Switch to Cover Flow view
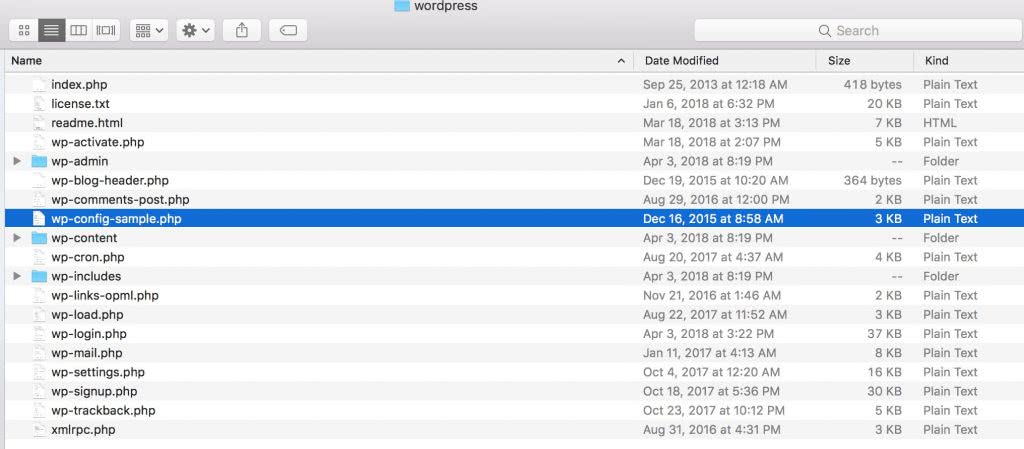This screenshot has width=1024, height=449. [x=106, y=30]
